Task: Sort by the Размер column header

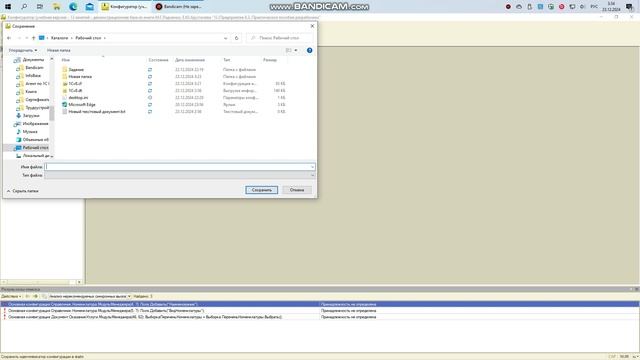Action: [x=270, y=60]
